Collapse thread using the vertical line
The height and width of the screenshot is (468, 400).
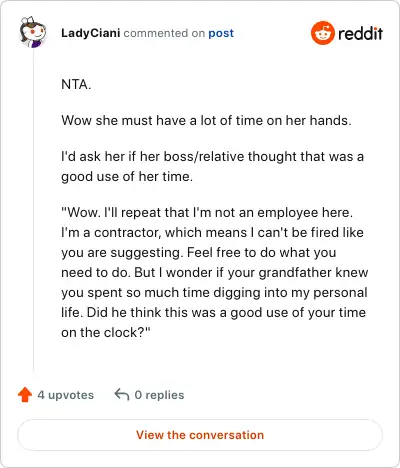33,210
